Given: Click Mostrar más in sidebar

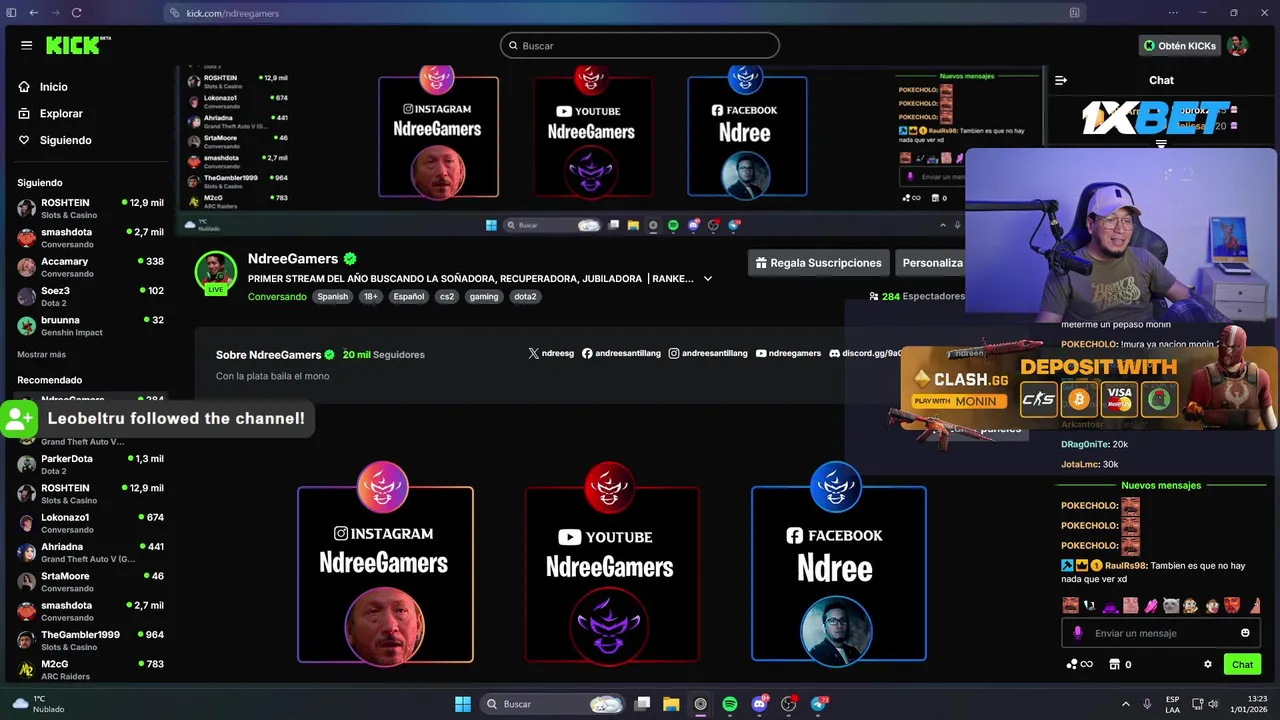Looking at the screenshot, I should pyautogui.click(x=41, y=354).
